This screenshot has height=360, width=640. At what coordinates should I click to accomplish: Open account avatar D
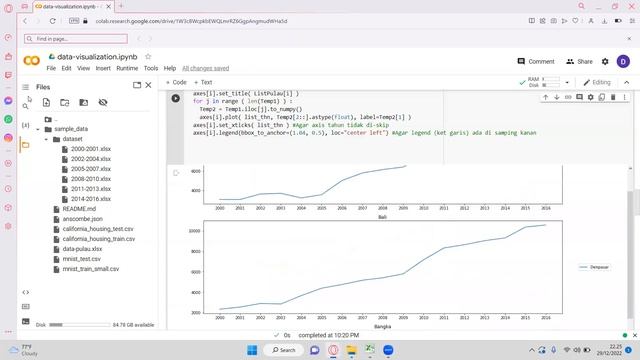click(x=623, y=62)
